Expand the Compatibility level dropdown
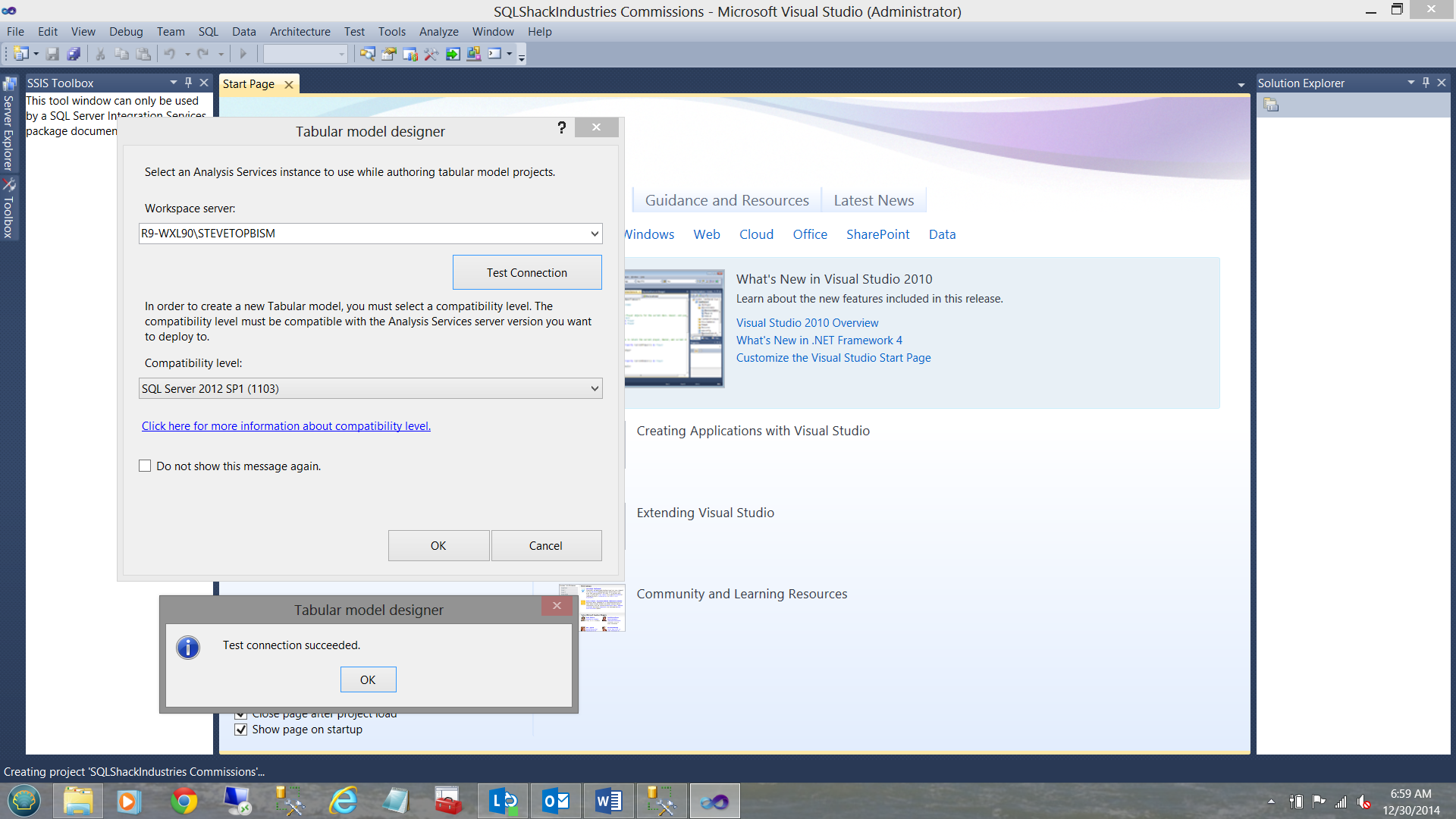Image resolution: width=1456 pixels, height=819 pixels. point(595,389)
